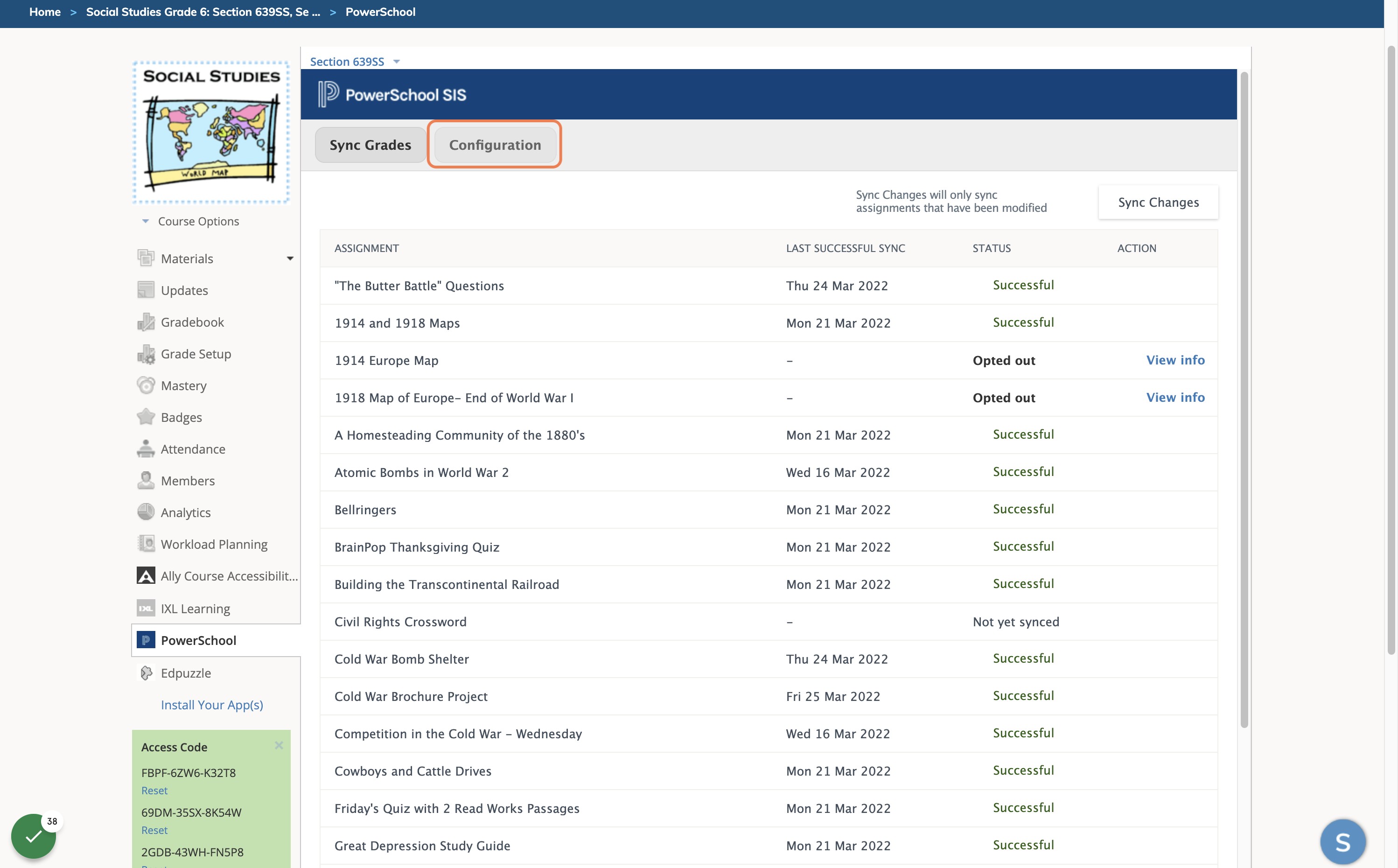The width and height of the screenshot is (1398, 868).
Task: Click the Social Studies course thumbnail
Action: (211, 132)
